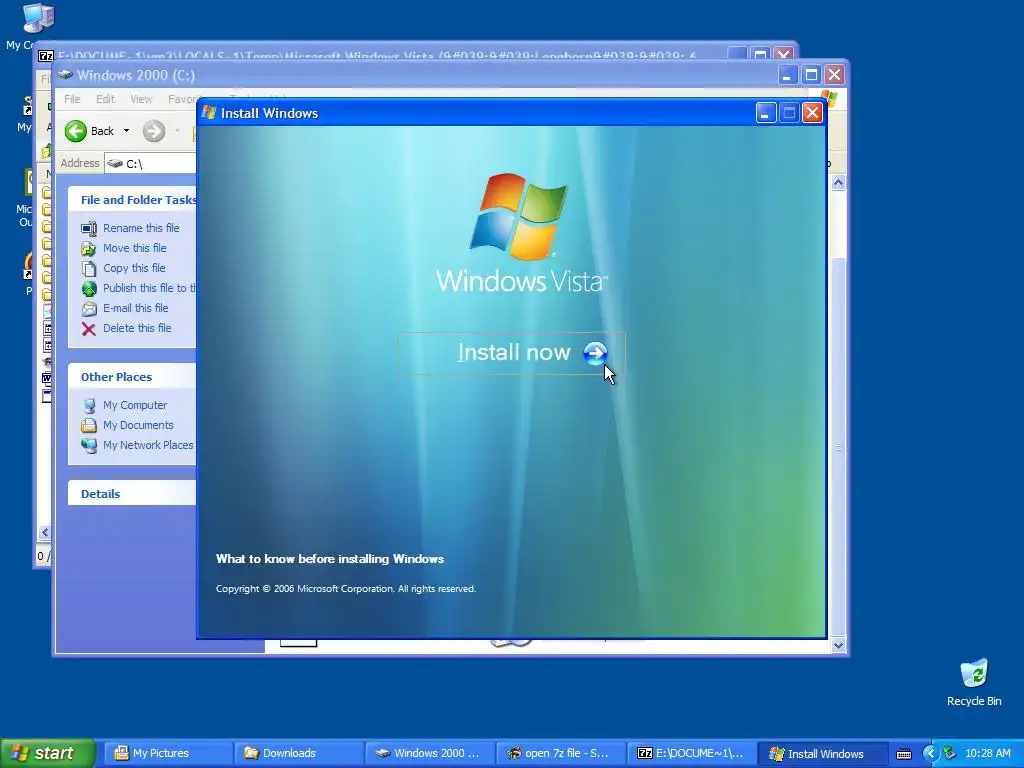
Task: Switch to open 7z file taskbar button
Action: [560, 754]
